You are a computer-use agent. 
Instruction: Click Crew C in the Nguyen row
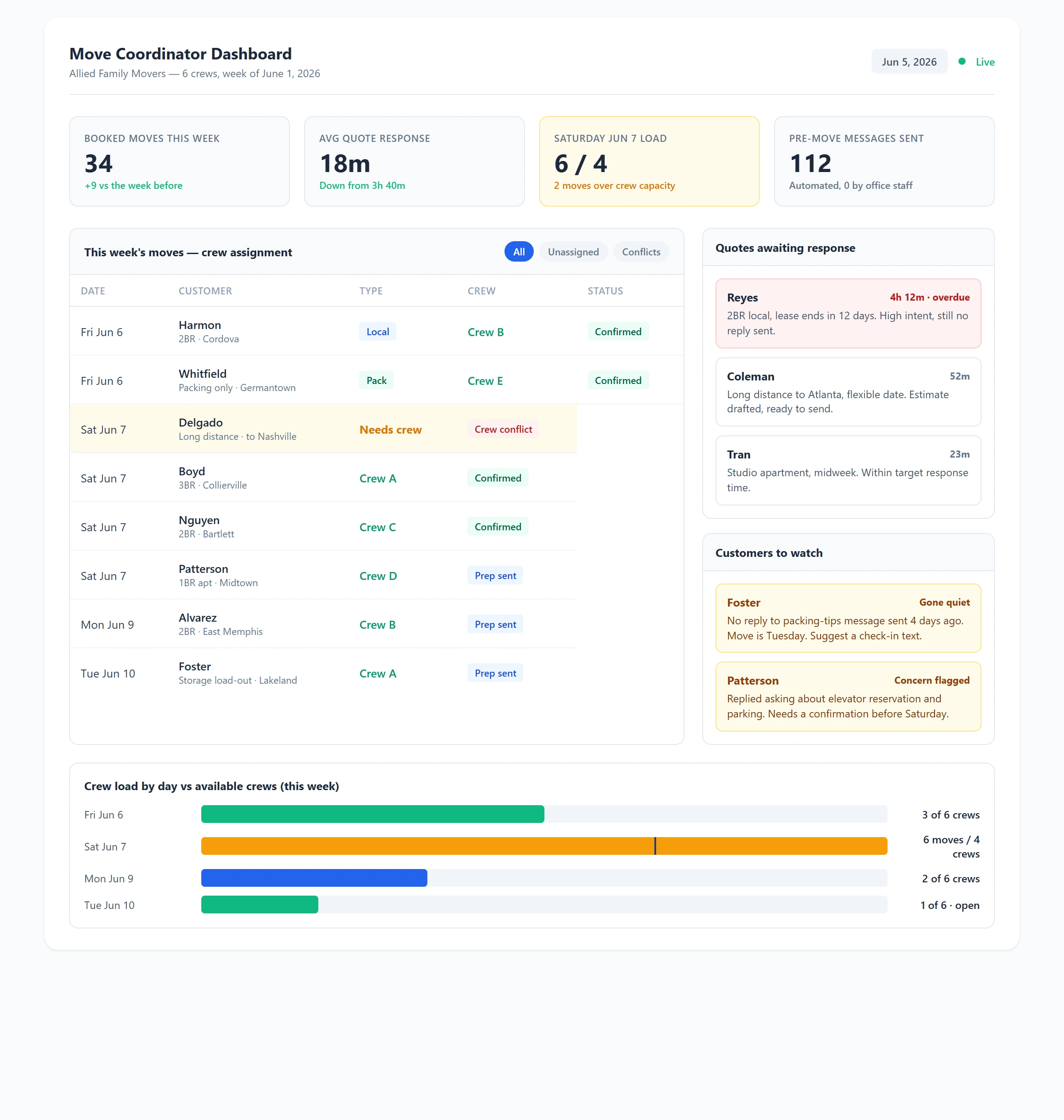click(377, 527)
